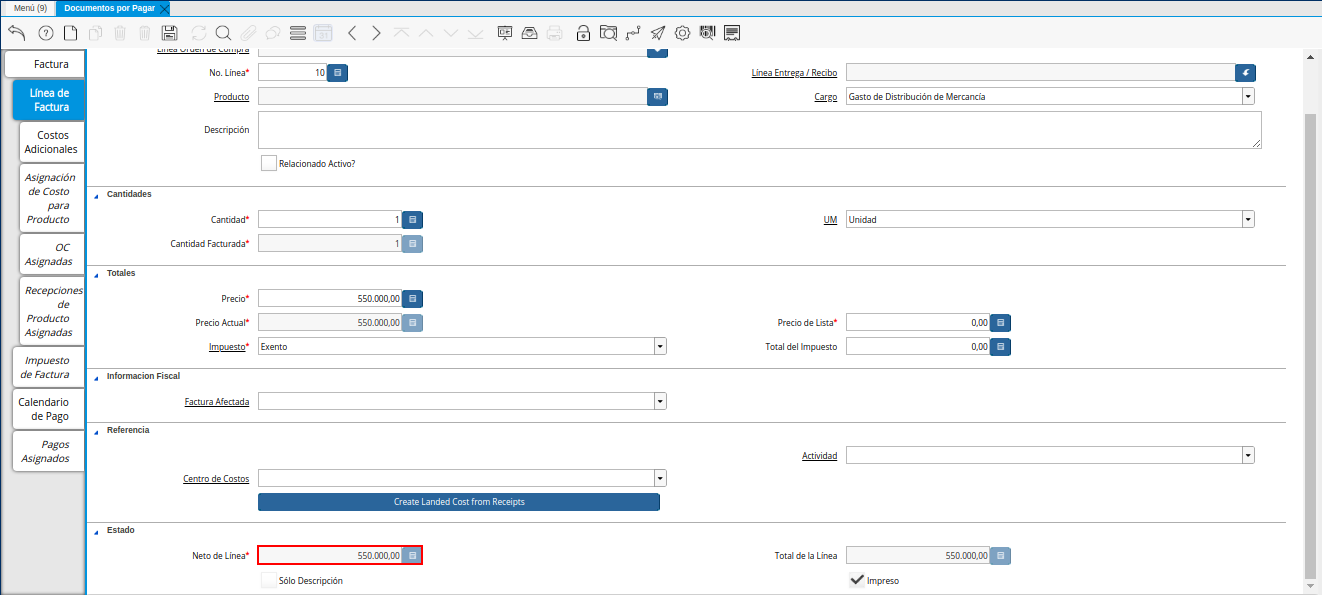Enable the Relacionado Activo checkbox
The width and height of the screenshot is (1322, 595).
coord(268,163)
